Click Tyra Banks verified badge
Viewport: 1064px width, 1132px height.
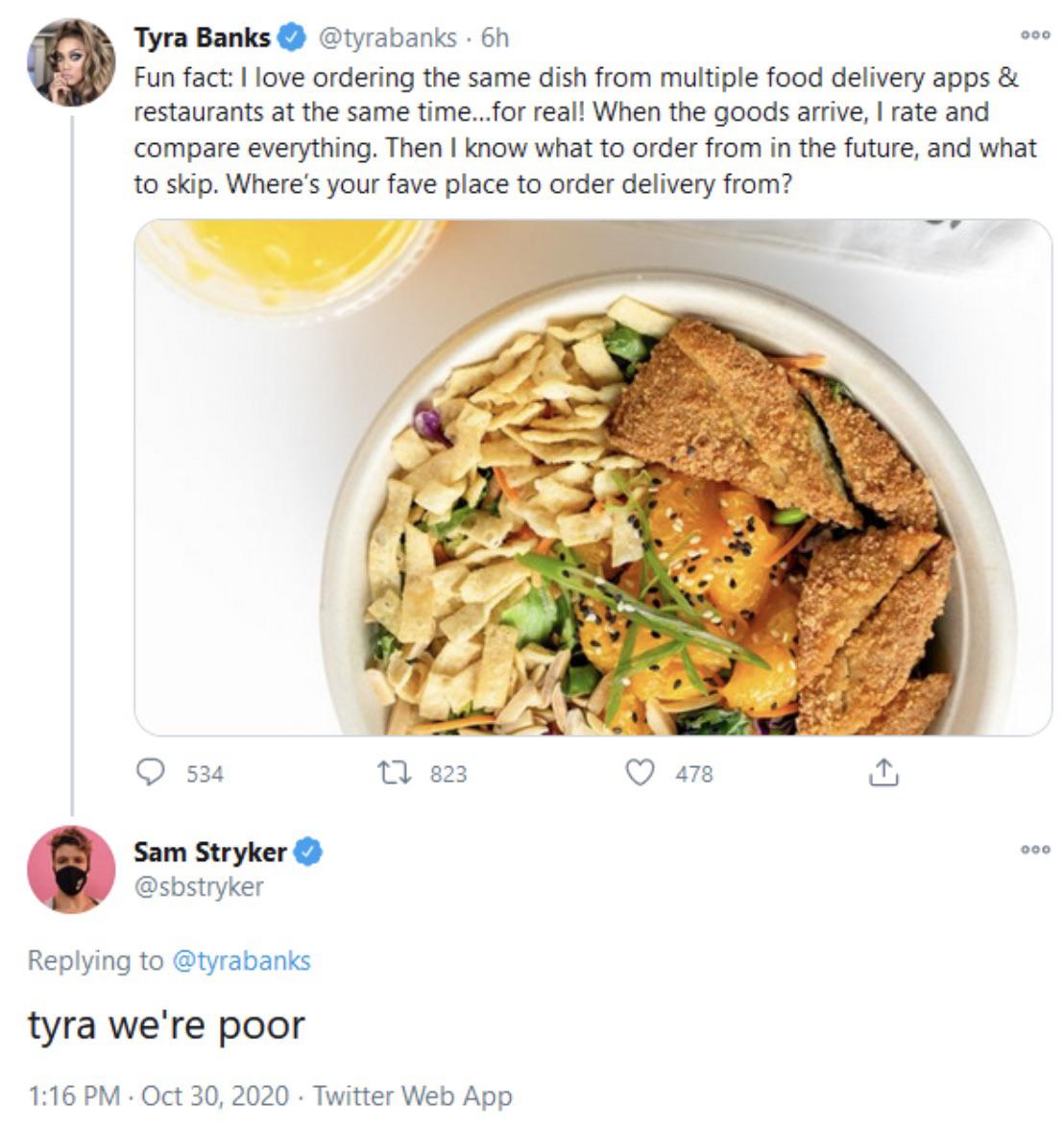point(292,38)
